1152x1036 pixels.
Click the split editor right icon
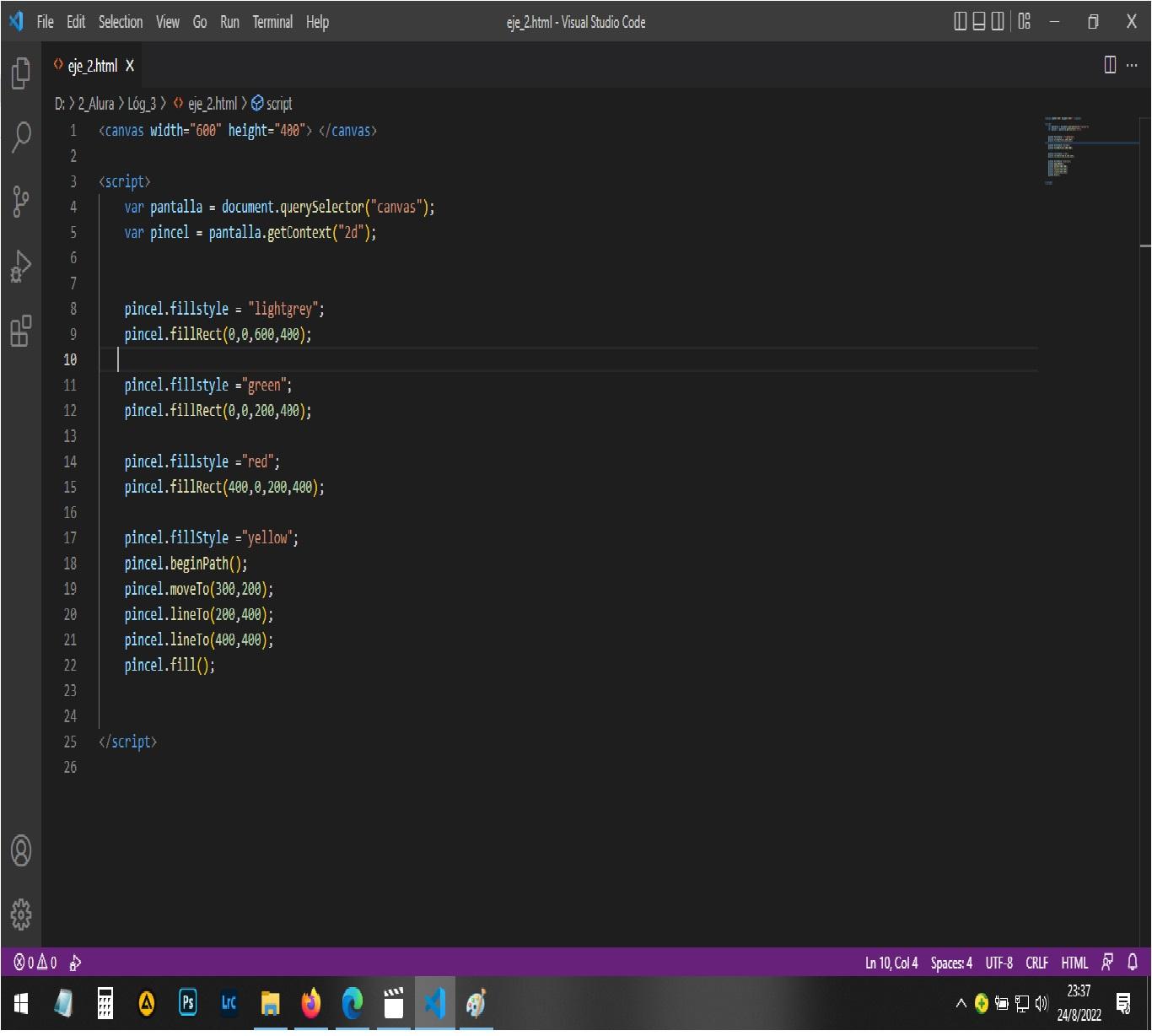[x=1110, y=65]
